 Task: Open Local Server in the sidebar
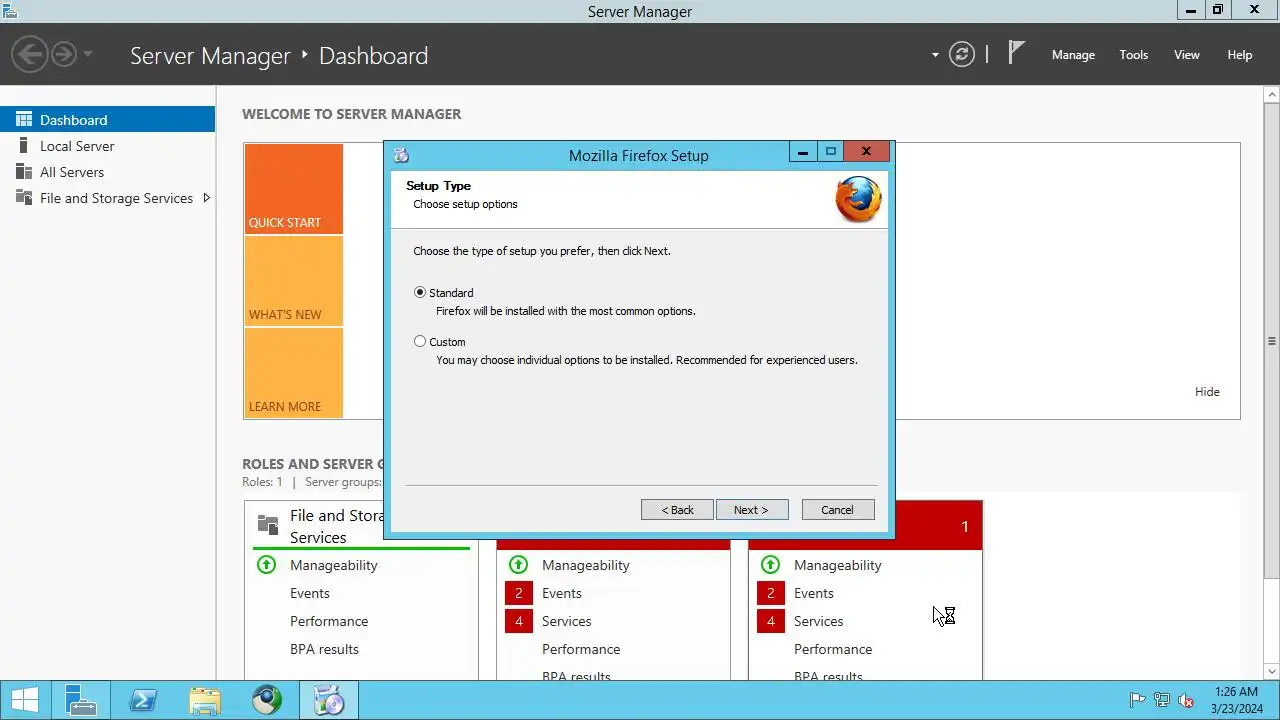click(x=107, y=146)
